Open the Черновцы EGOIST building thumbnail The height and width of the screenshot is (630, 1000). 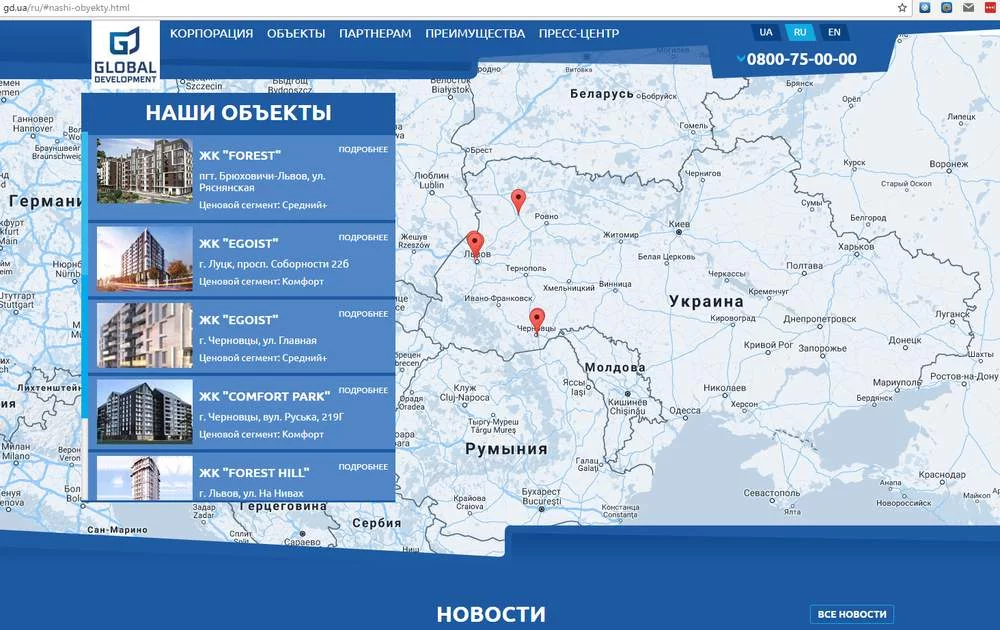click(145, 335)
